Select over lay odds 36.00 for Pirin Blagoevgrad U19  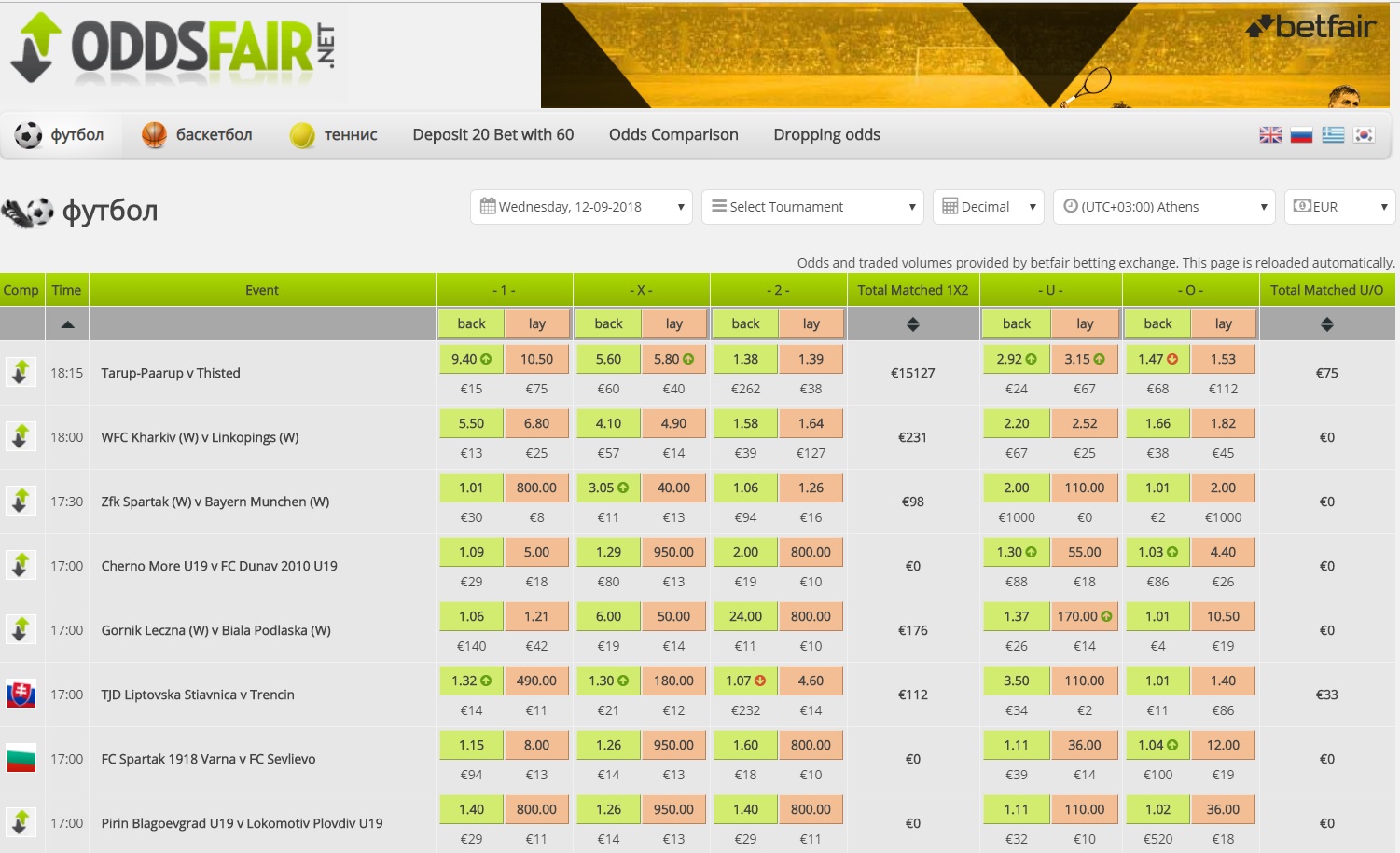click(1223, 809)
